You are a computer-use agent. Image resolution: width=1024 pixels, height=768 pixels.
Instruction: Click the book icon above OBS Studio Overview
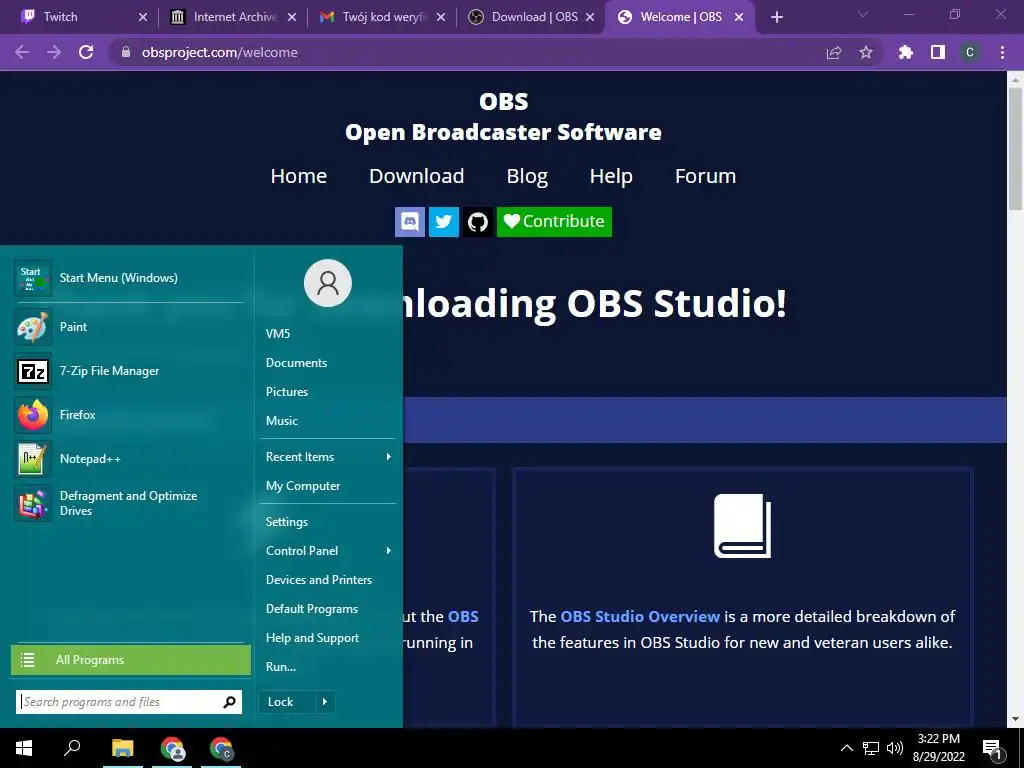click(x=743, y=526)
